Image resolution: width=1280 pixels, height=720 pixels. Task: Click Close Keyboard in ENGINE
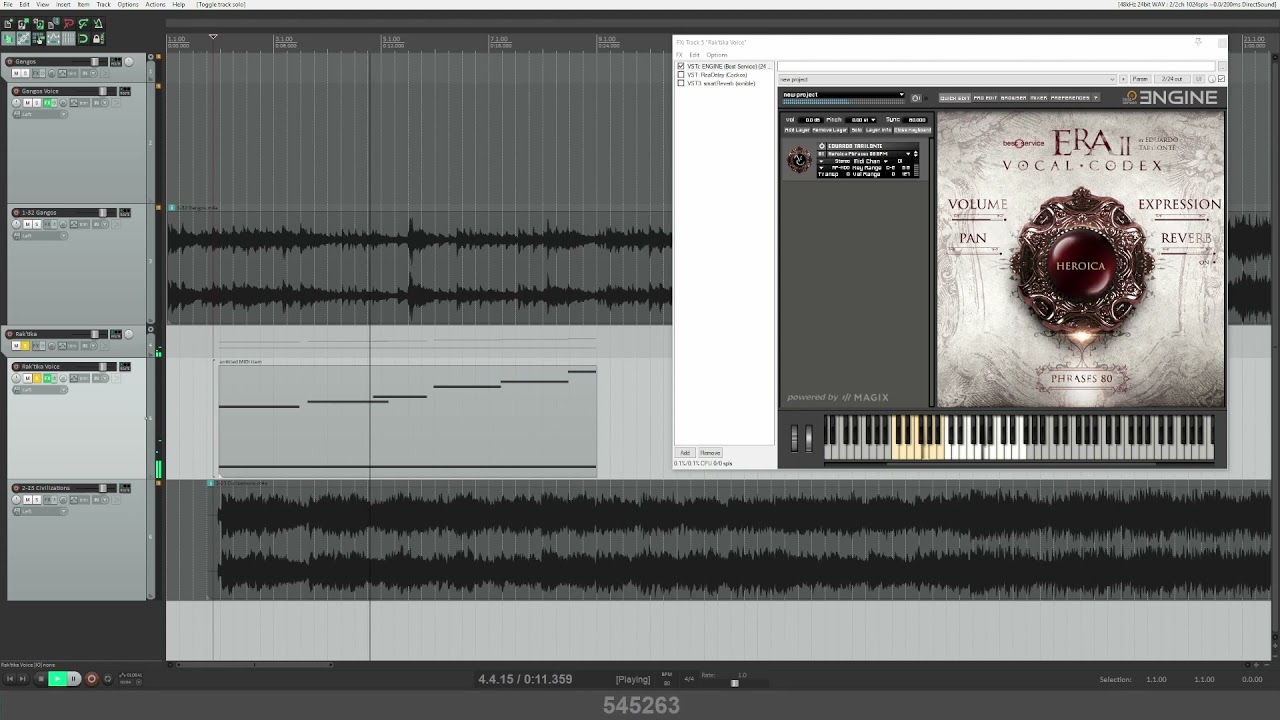[x=912, y=130]
